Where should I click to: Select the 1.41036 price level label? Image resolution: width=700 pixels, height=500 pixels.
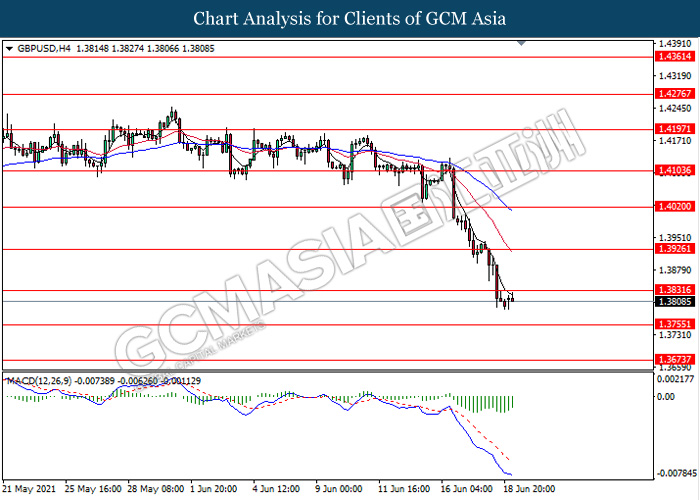click(675, 170)
